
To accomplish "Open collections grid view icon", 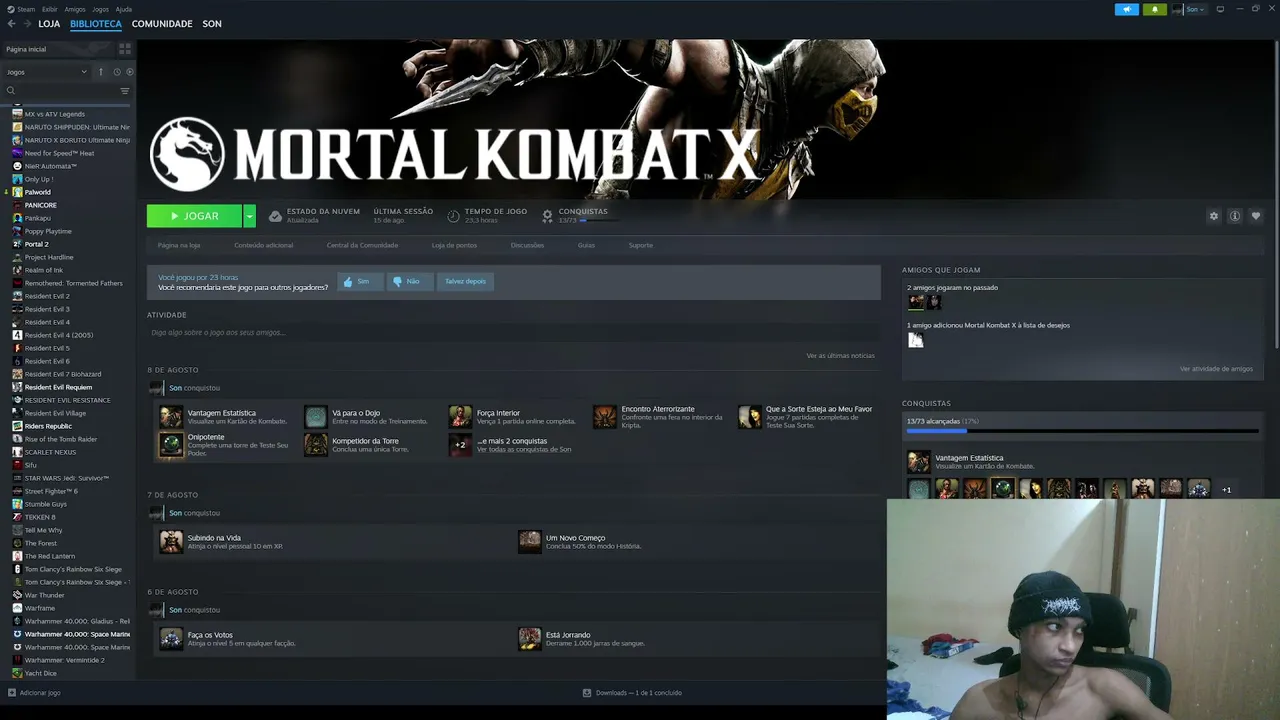I will pos(125,49).
